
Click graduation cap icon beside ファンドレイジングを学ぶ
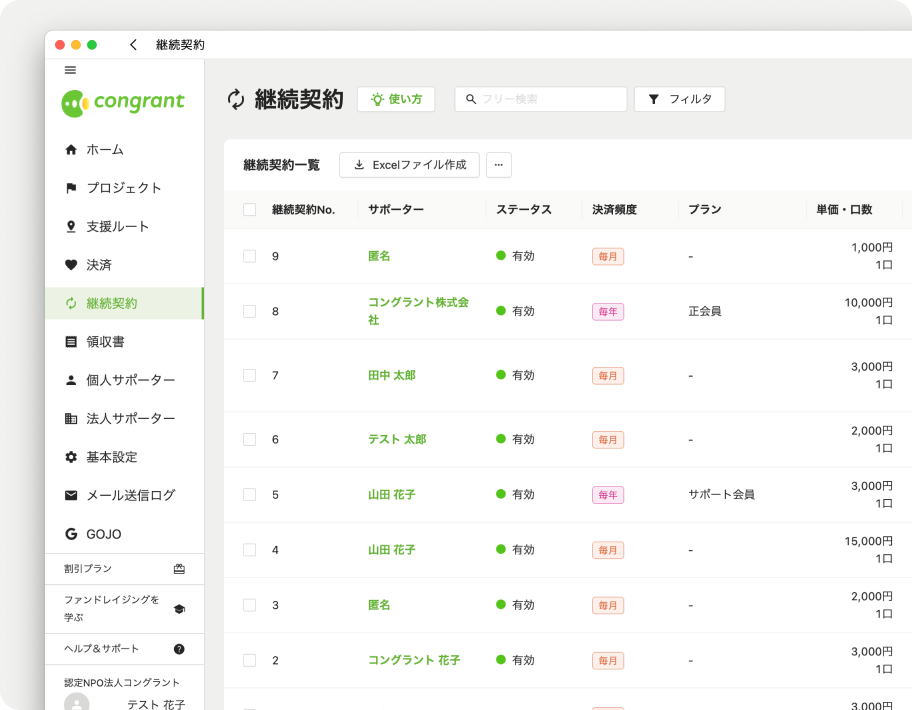click(x=179, y=609)
